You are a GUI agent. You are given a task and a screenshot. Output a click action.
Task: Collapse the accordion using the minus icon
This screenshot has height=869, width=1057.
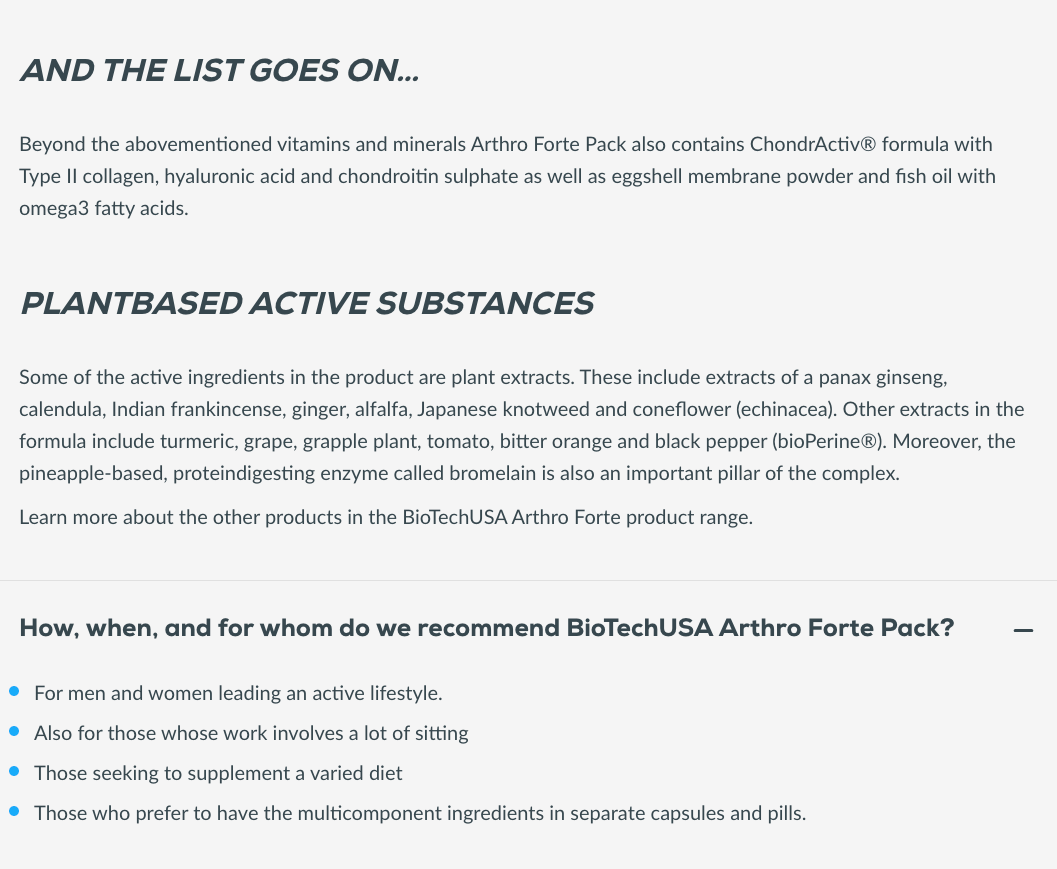1023,630
